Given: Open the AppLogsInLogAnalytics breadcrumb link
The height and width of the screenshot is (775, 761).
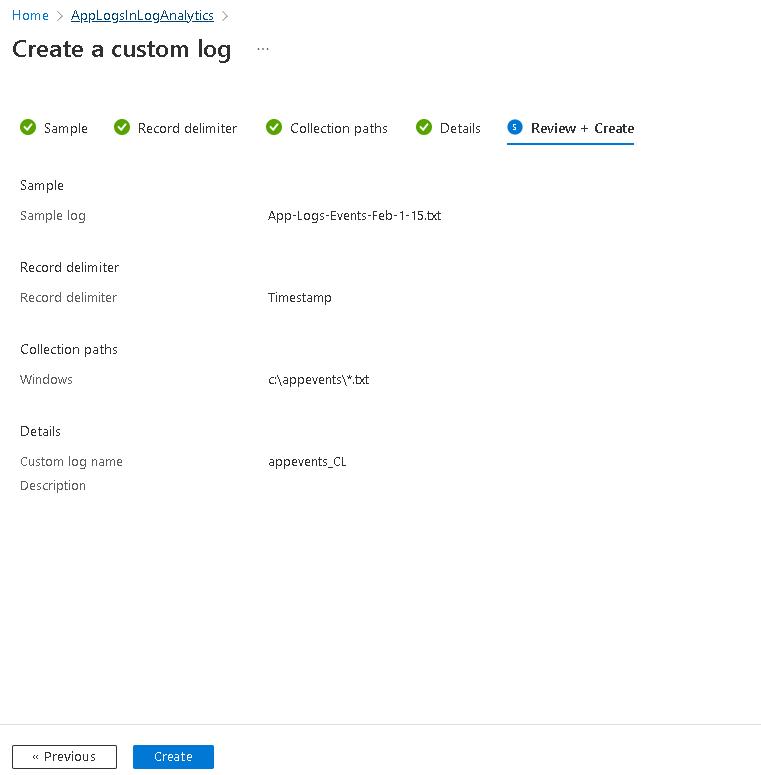Looking at the screenshot, I should (x=142, y=16).
